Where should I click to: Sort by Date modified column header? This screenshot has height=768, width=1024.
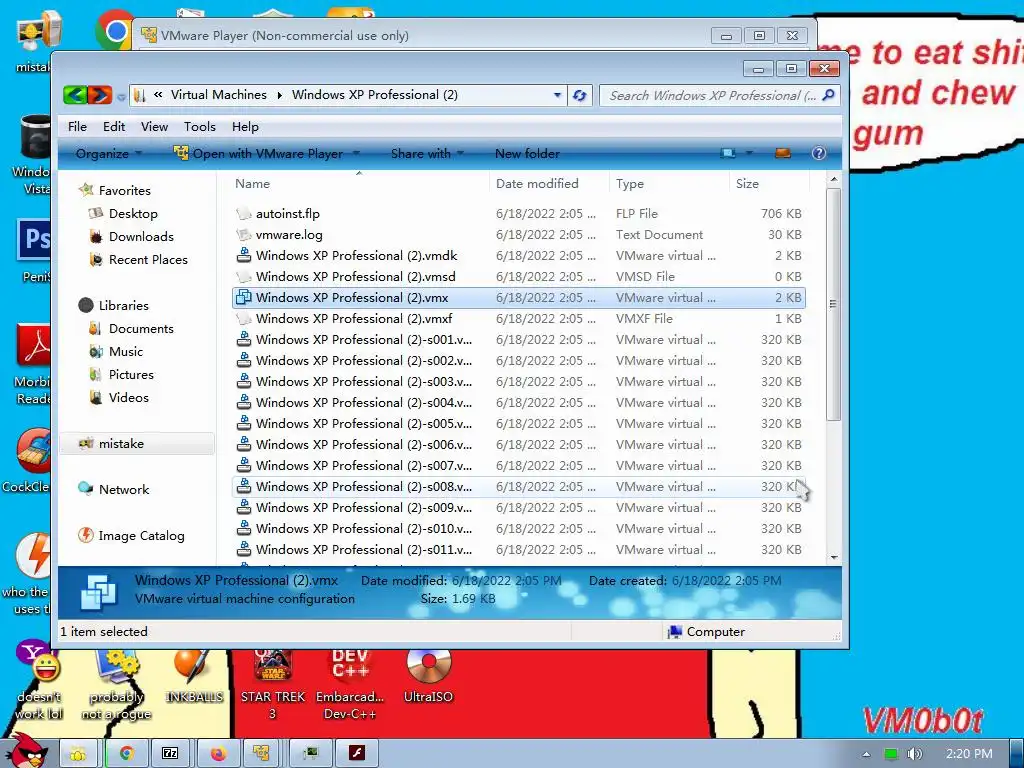click(549, 184)
